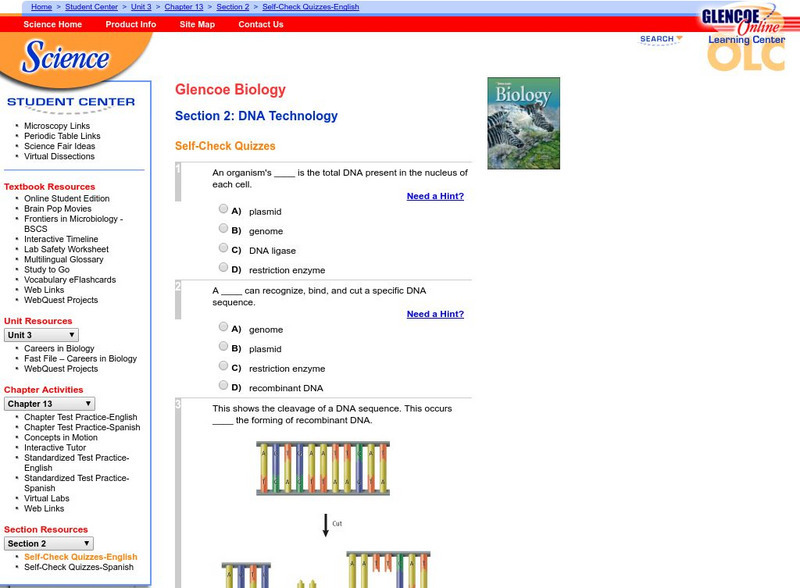Image resolution: width=800 pixels, height=588 pixels.
Task: Select answer D restriction enzyme for question 1
Action: coord(223,267)
